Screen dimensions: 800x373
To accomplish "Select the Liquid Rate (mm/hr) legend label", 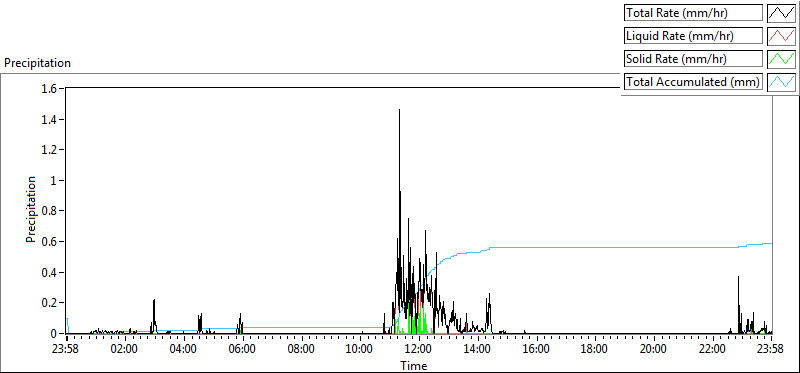I will point(693,36).
